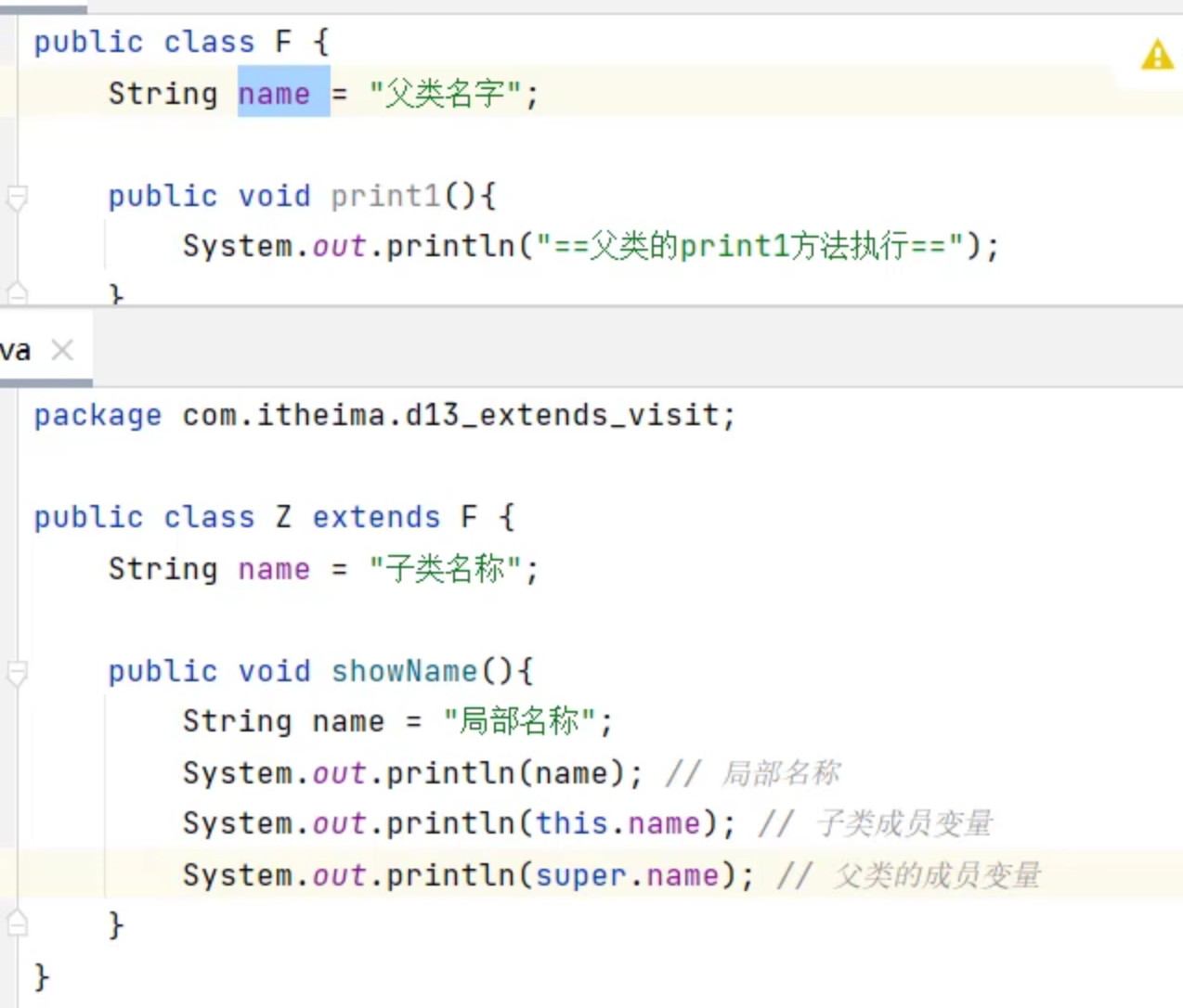Viewport: 1183px width, 1008px height.
Task: Close the lower editor file tab
Action: click(x=62, y=350)
